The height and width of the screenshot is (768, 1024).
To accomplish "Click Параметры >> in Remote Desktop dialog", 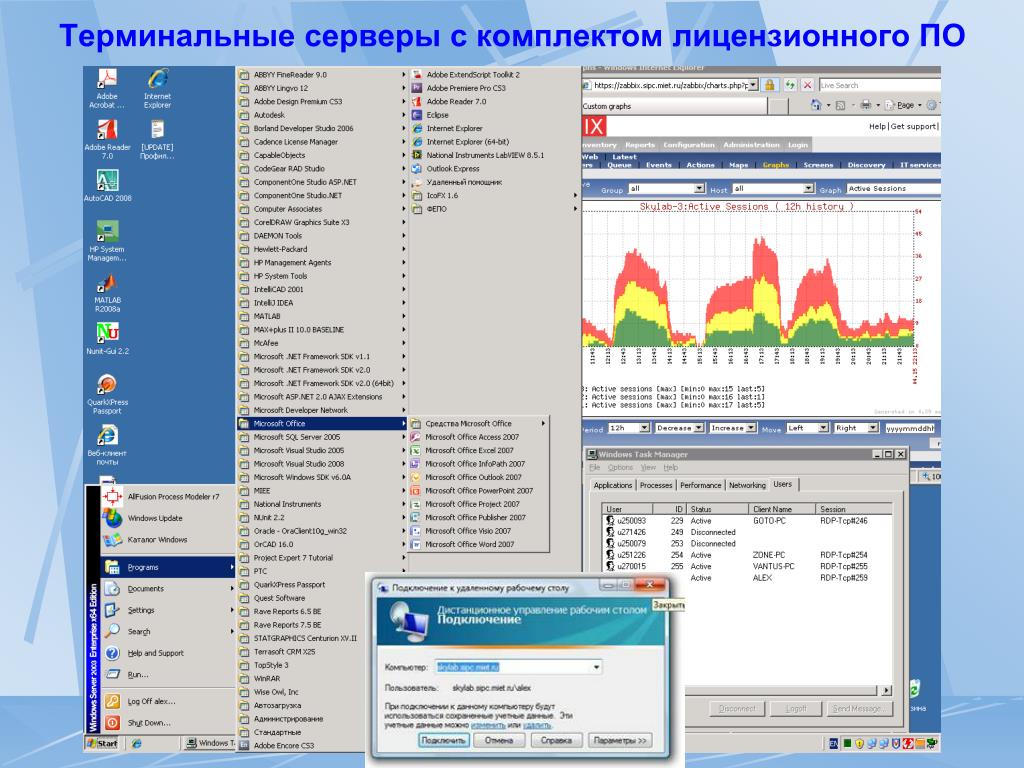I will point(620,740).
